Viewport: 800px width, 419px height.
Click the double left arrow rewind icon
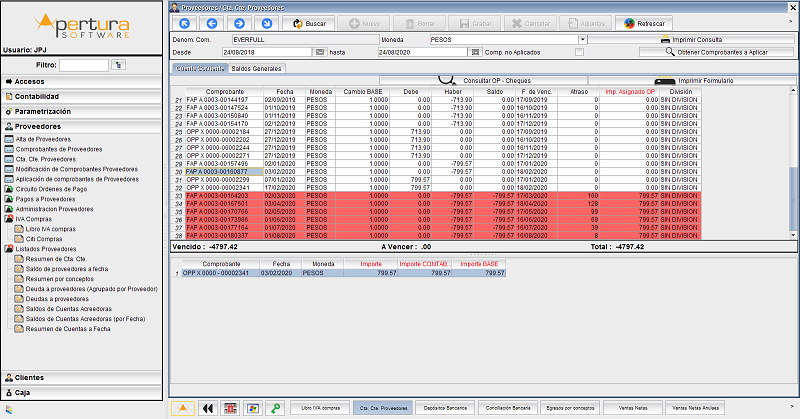tap(208, 408)
